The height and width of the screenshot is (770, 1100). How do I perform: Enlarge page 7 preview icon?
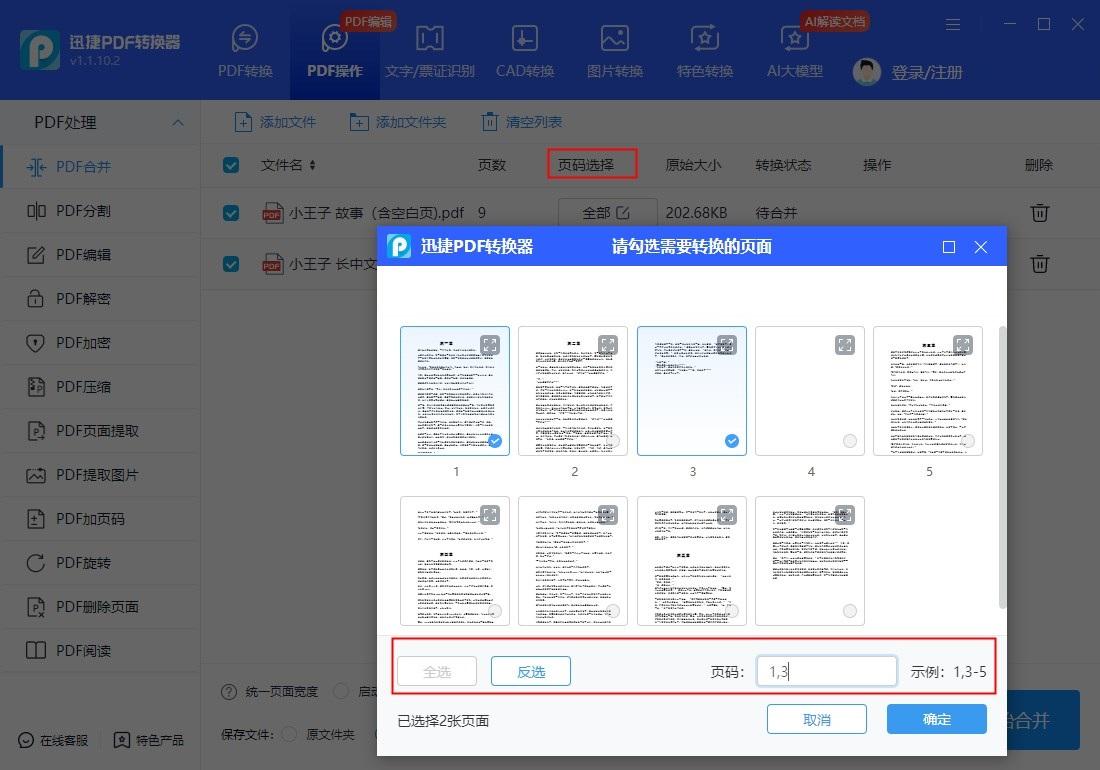click(x=608, y=515)
